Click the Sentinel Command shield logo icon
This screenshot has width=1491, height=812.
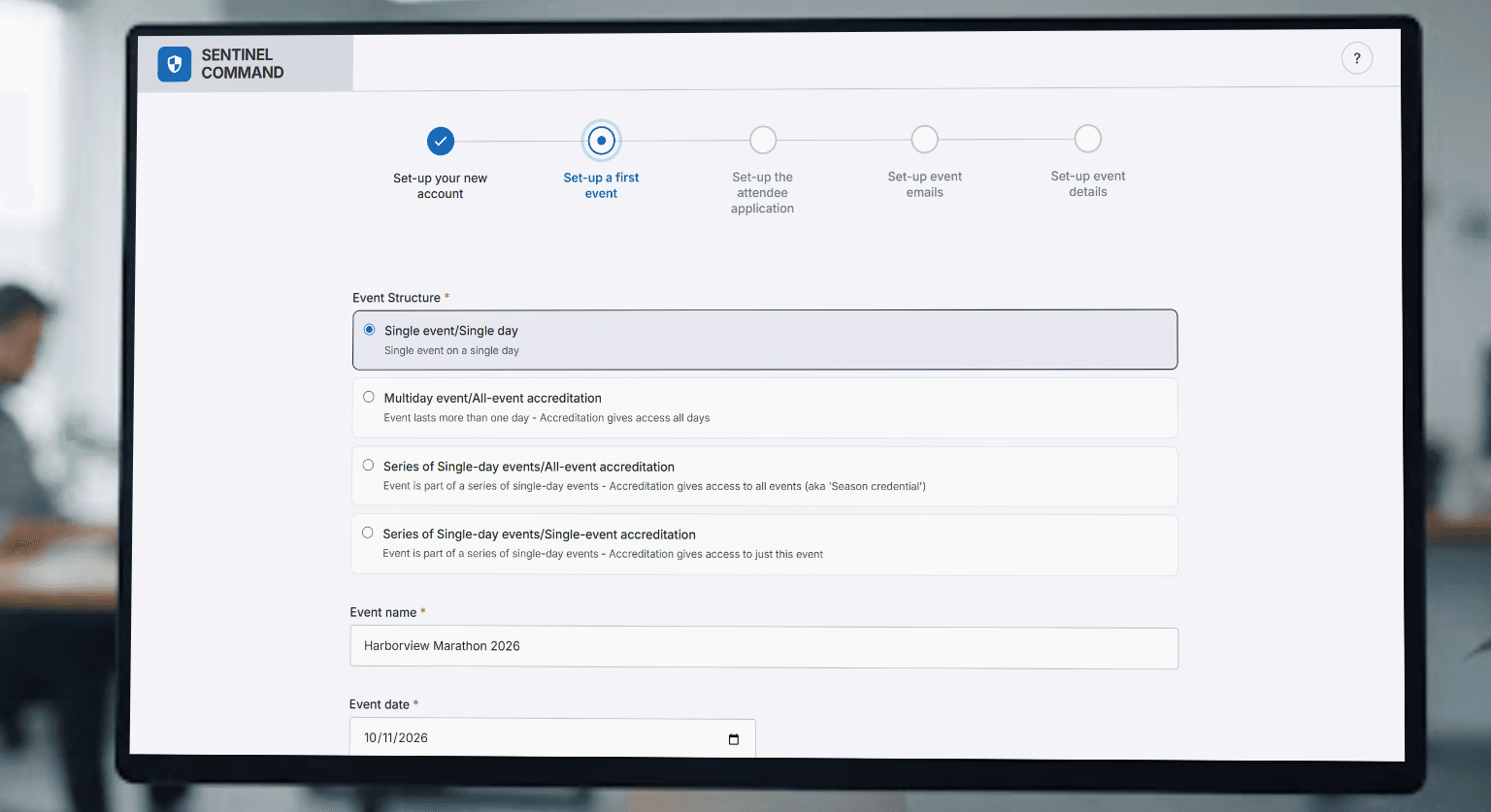175,64
